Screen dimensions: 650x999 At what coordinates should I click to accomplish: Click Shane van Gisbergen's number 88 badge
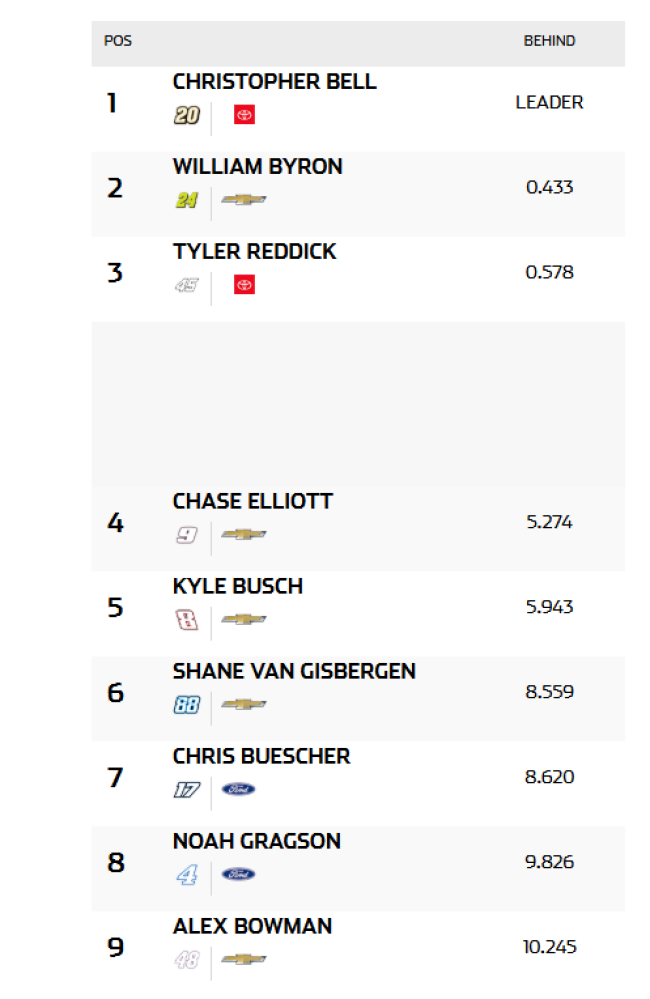[x=187, y=705]
